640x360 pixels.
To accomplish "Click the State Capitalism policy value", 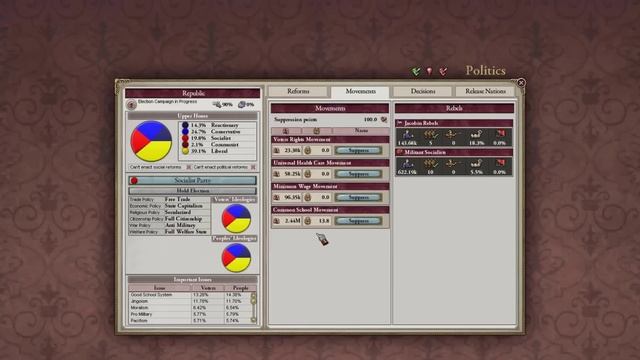I will pyautogui.click(x=183, y=206).
